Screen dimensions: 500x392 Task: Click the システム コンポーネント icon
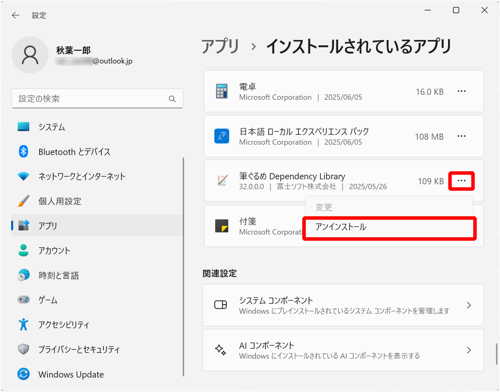[x=220, y=305]
